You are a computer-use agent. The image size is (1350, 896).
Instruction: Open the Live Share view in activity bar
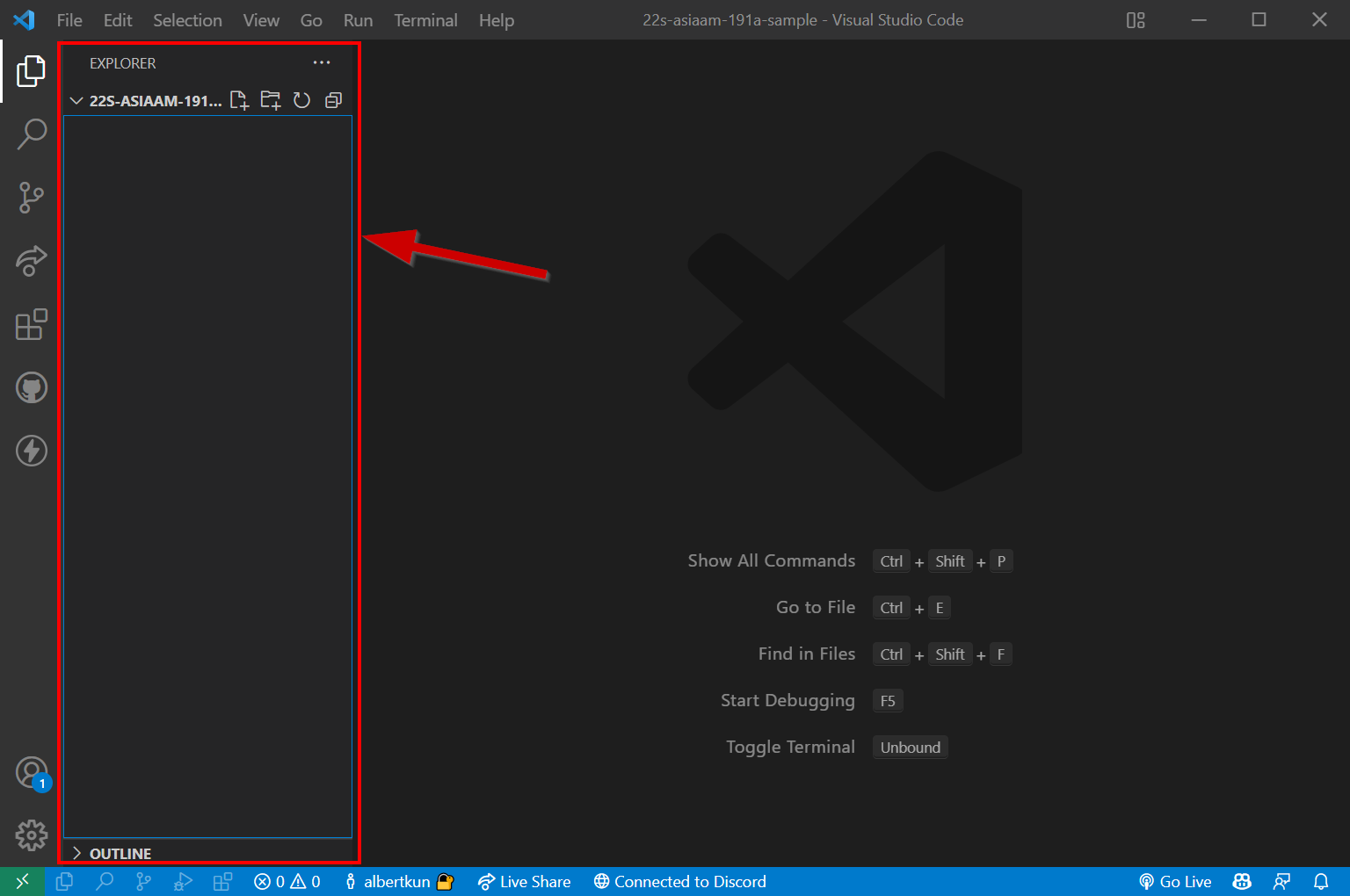click(31, 261)
